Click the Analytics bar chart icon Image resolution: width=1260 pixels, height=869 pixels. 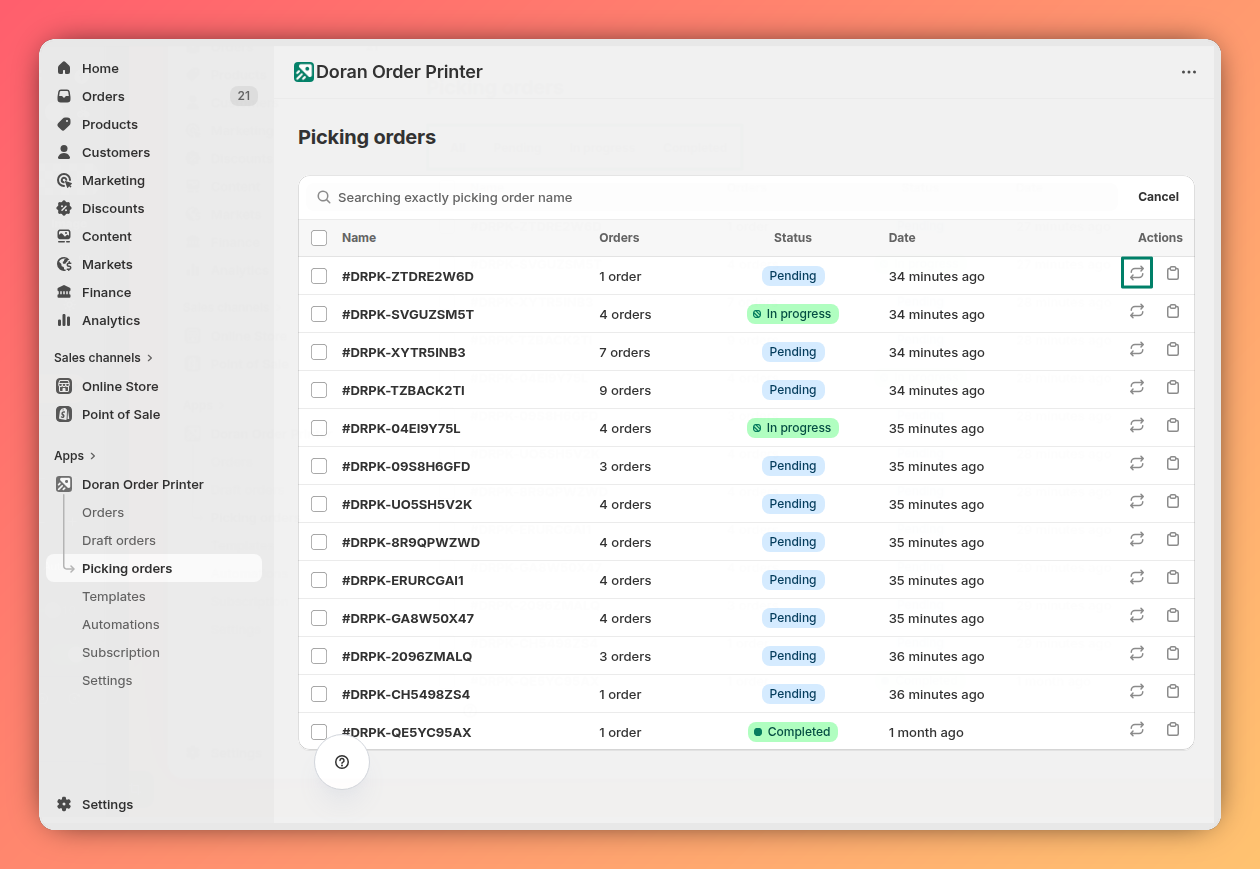click(x=64, y=320)
